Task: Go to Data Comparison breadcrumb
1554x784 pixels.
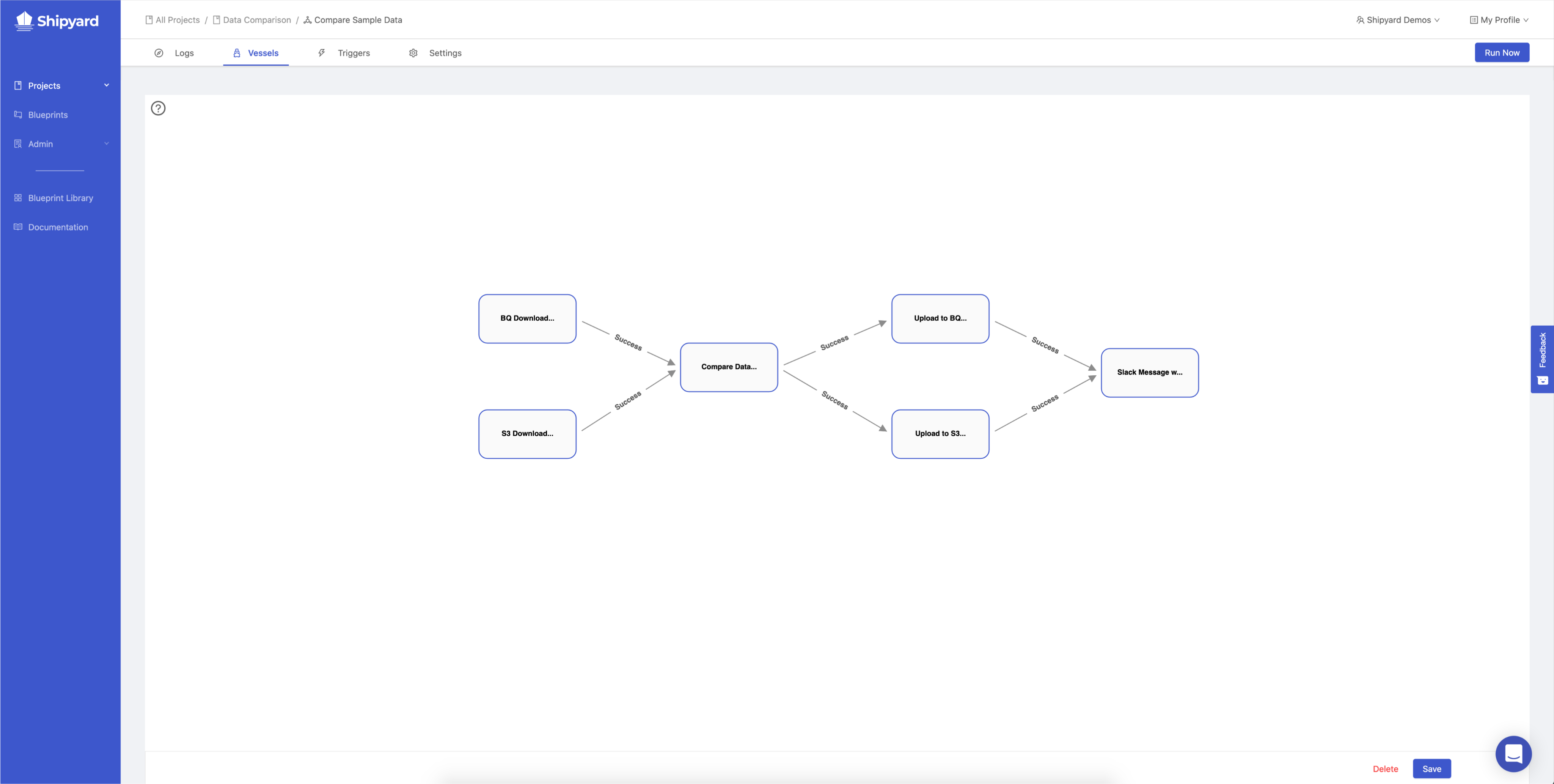Action: click(256, 20)
